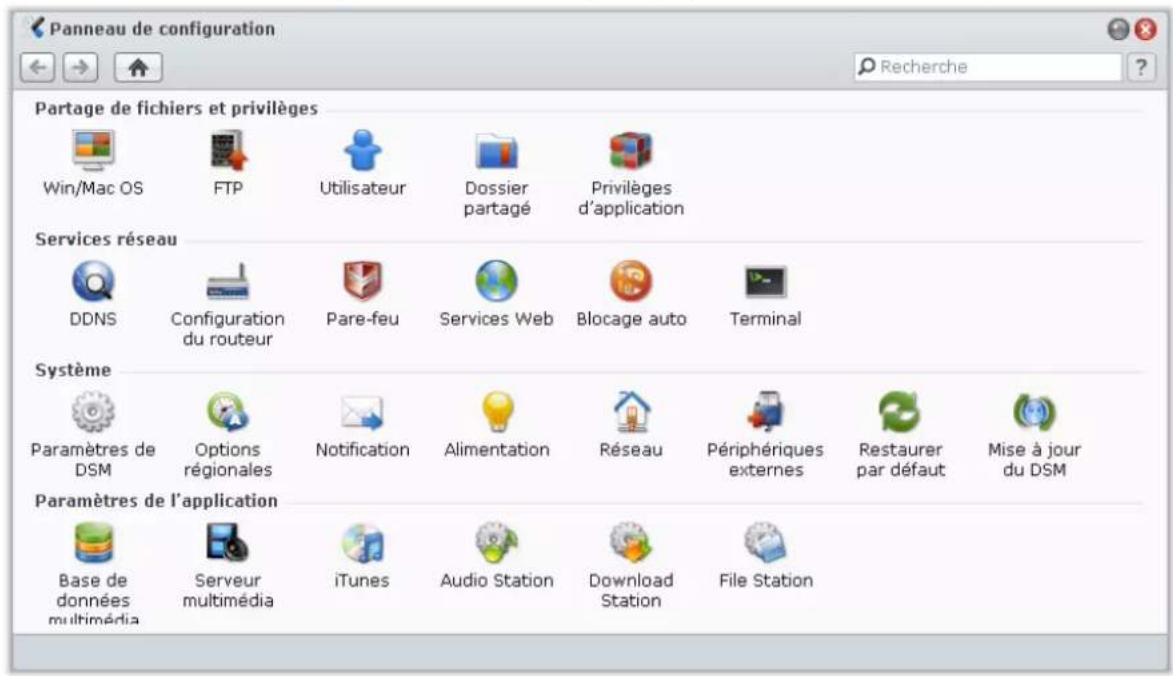Image resolution: width=1173 pixels, height=676 pixels.
Task: Open the Terminal icon
Action: [765, 283]
